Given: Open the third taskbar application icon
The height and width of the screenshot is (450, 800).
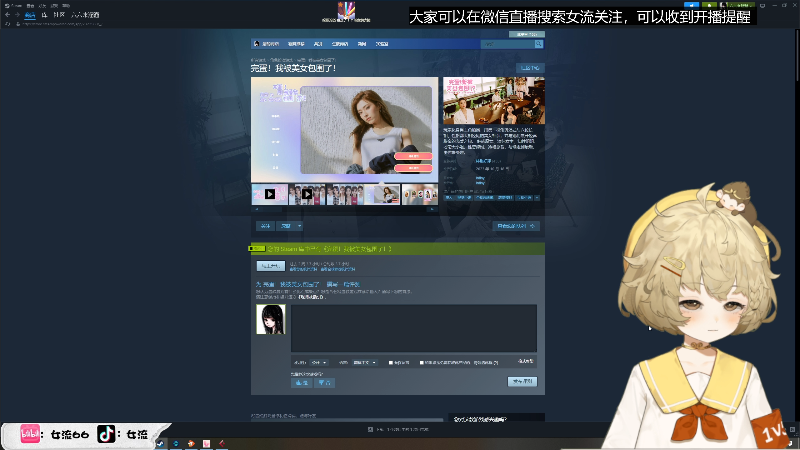Looking at the screenshot, I should pyautogui.click(x=191, y=443).
